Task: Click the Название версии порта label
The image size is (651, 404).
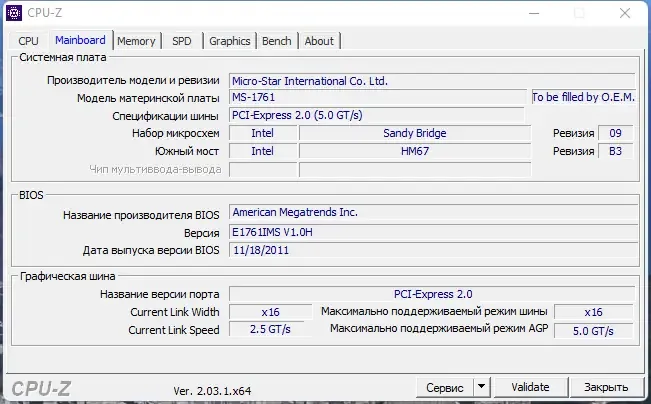Action: [159, 294]
